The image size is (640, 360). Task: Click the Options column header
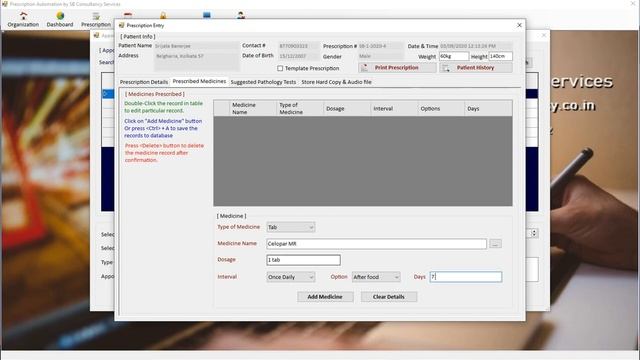tap(441, 109)
